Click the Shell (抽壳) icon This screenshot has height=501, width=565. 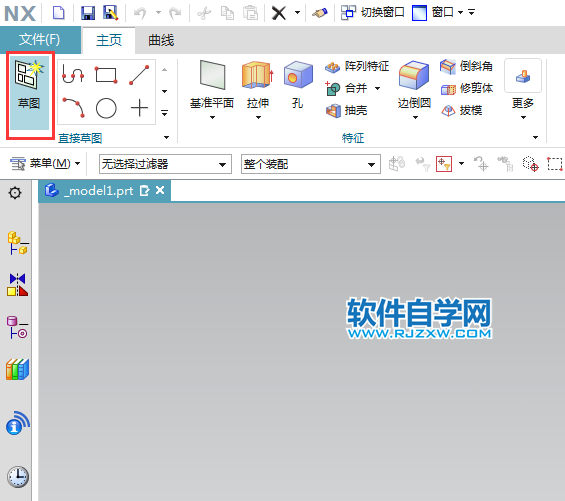[333, 110]
